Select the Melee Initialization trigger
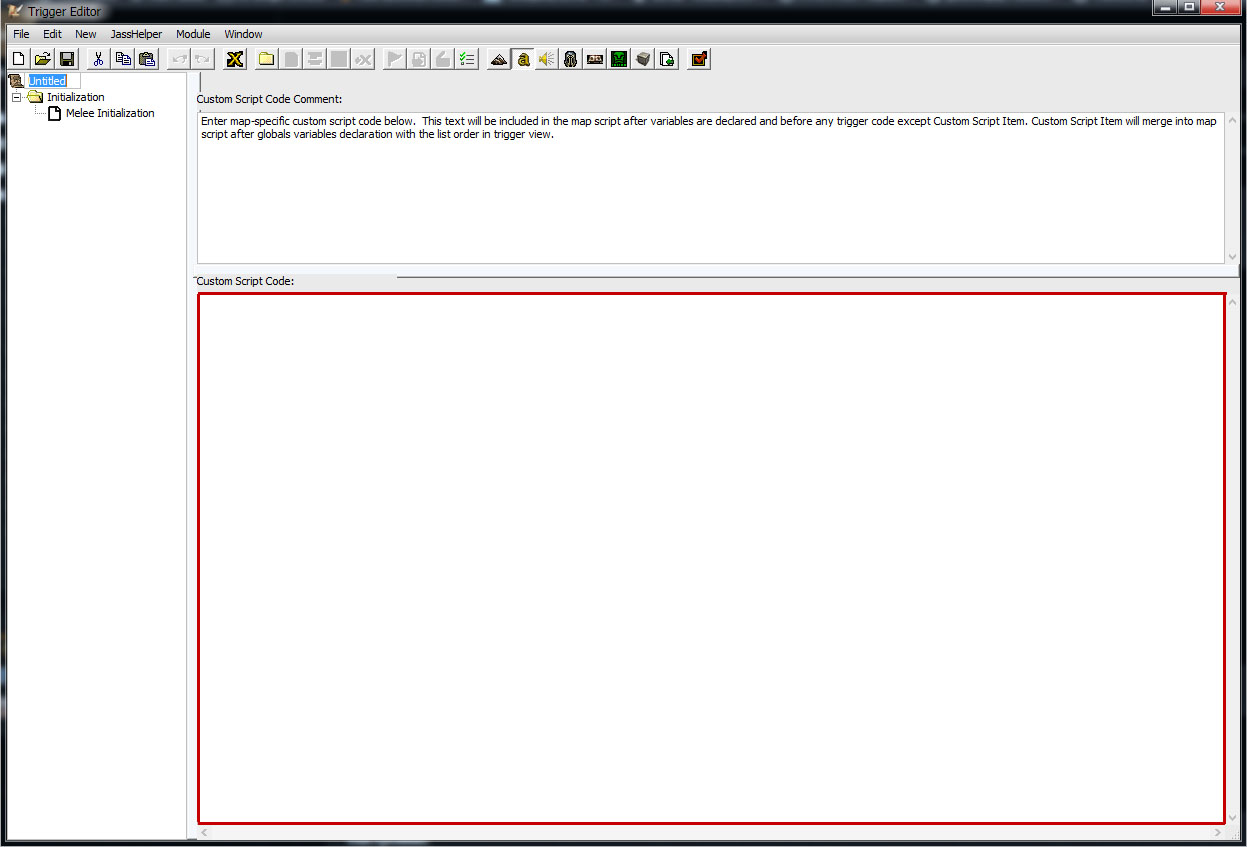1247x847 pixels. click(x=110, y=113)
